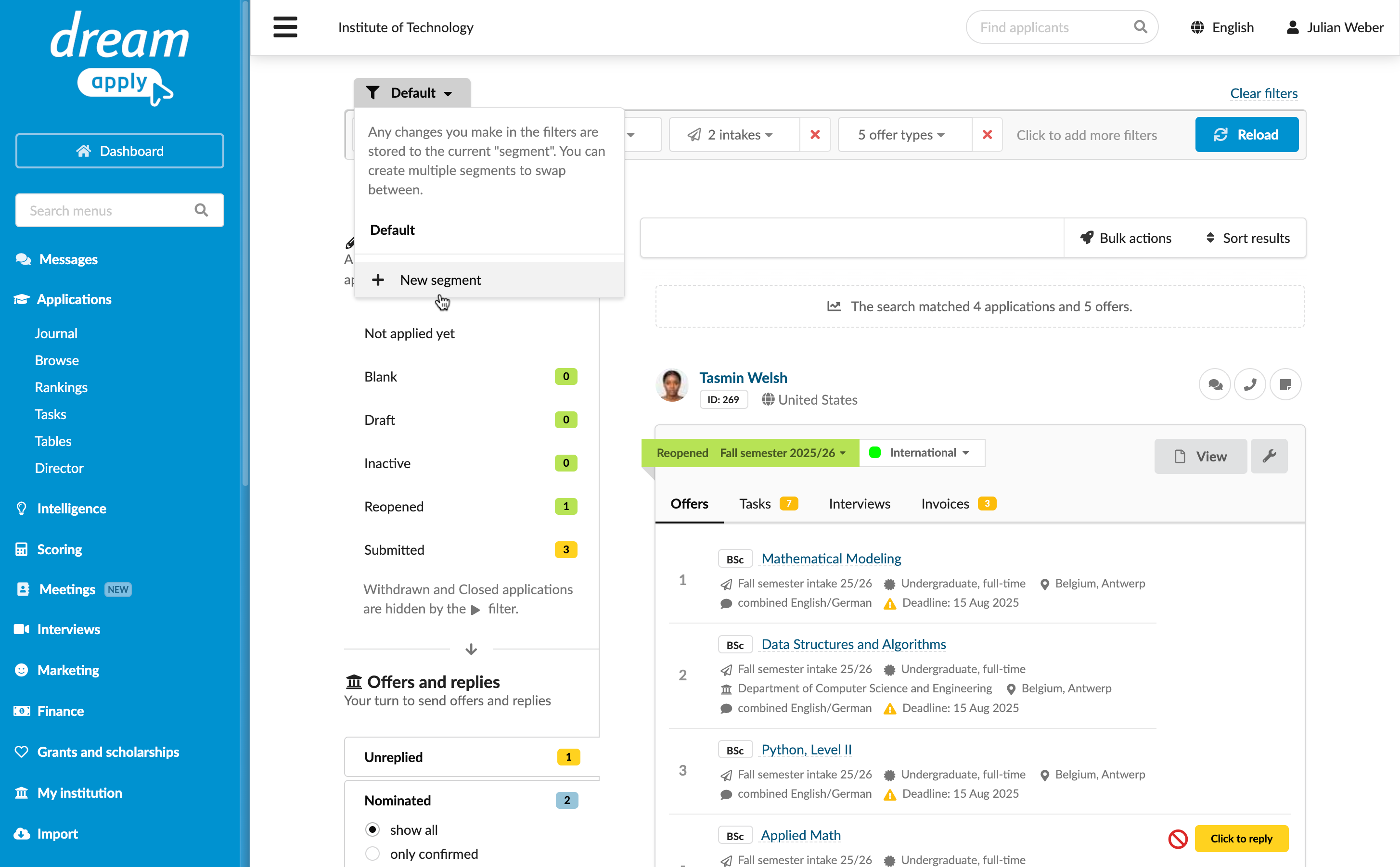Click the dream apply logo

point(119,58)
